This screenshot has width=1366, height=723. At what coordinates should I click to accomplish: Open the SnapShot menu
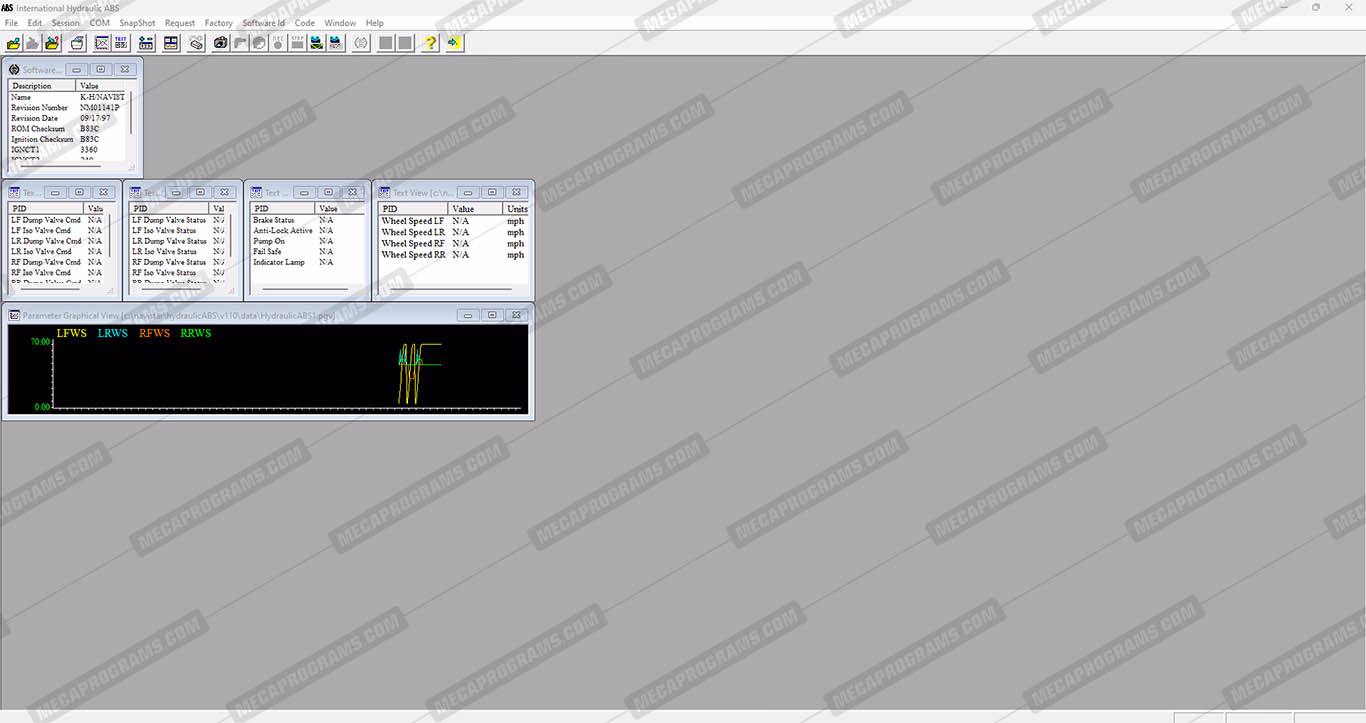[137, 23]
